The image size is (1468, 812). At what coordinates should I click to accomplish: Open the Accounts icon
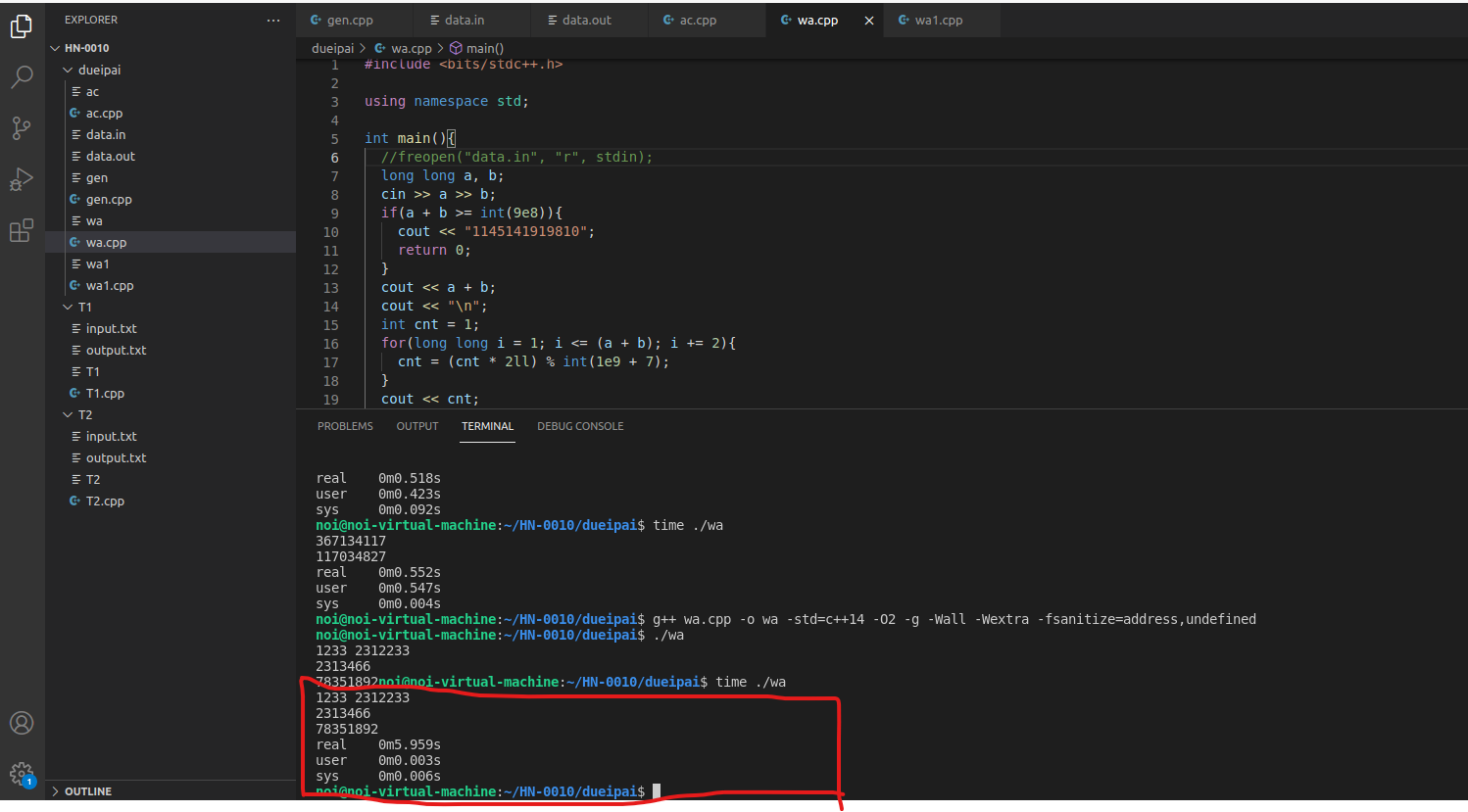tap(22, 723)
